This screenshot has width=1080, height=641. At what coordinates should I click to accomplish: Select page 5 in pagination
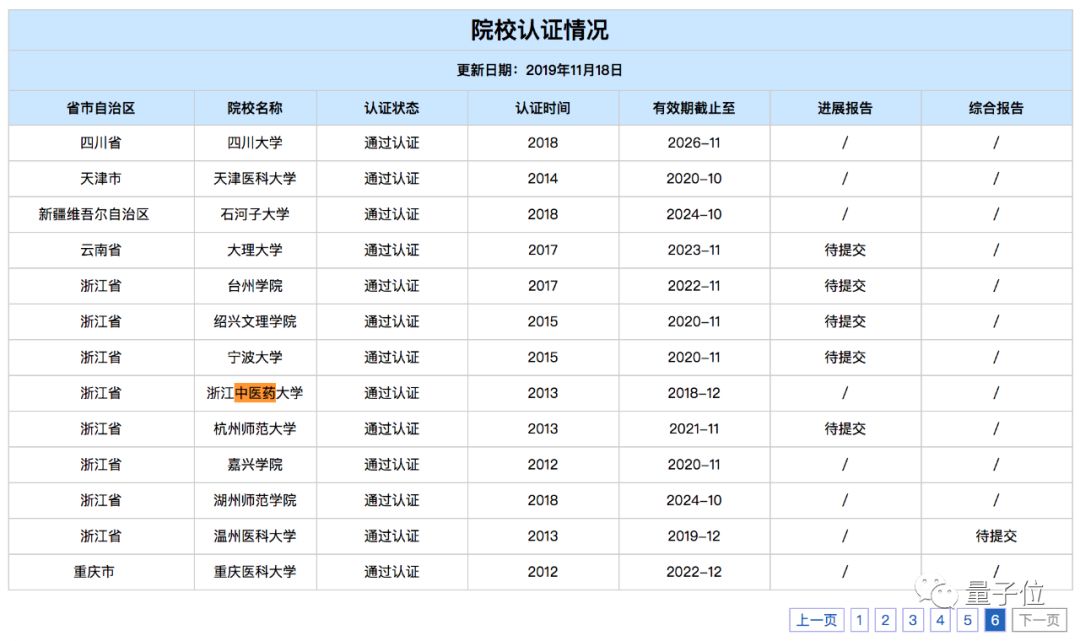pos(967,620)
